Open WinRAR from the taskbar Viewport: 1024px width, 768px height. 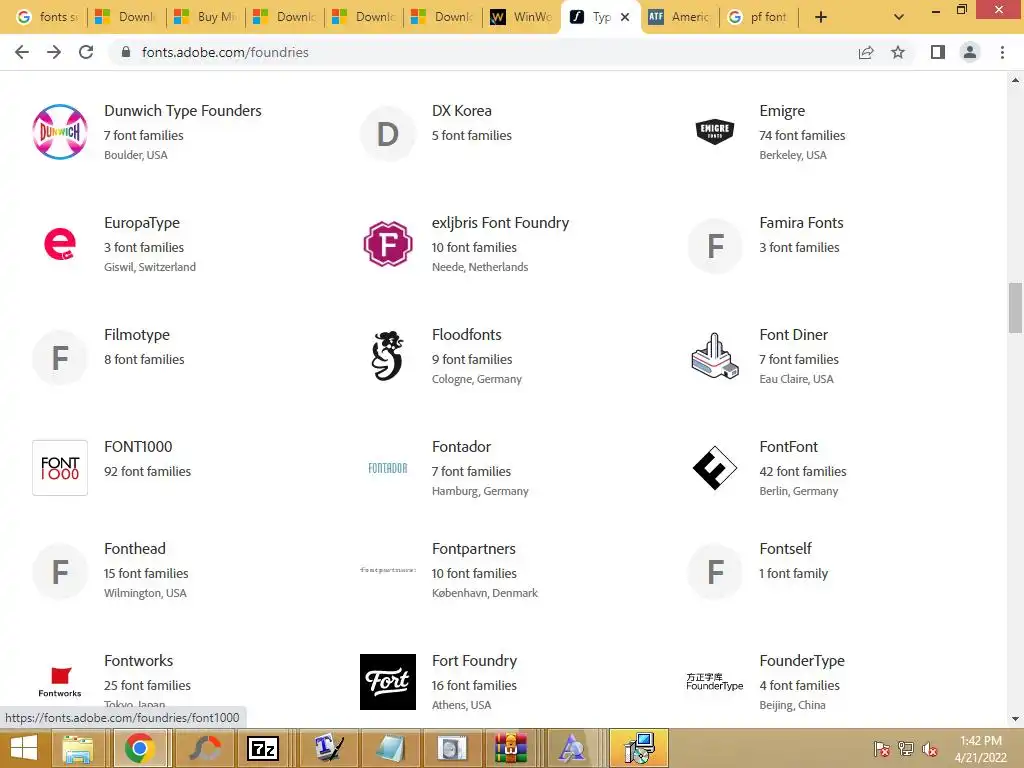511,748
